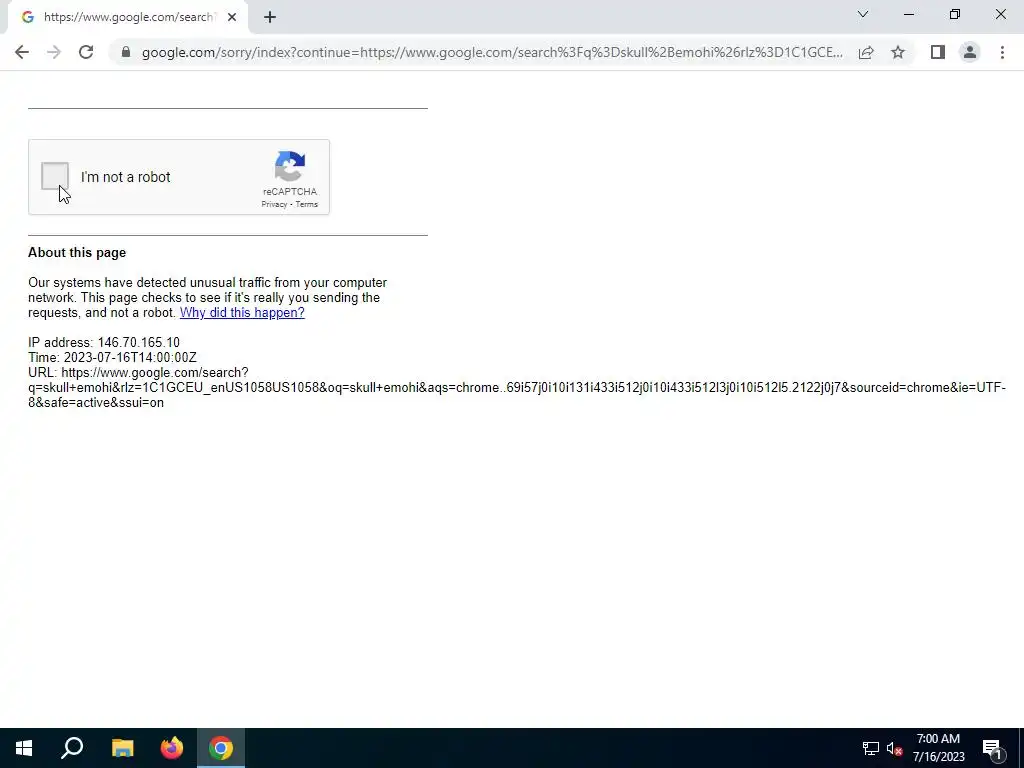Click the Chrome taskbar icon
This screenshot has width=1024, height=768.
(x=221, y=748)
